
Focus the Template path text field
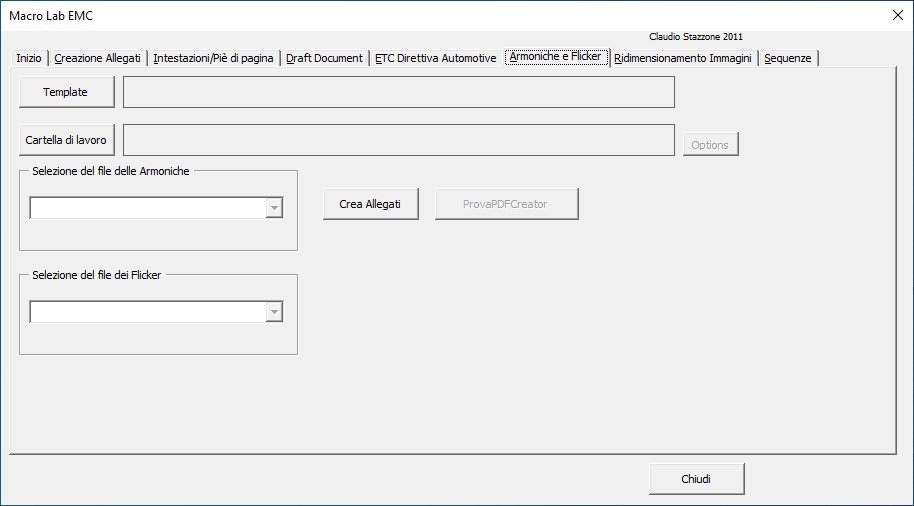[398, 92]
